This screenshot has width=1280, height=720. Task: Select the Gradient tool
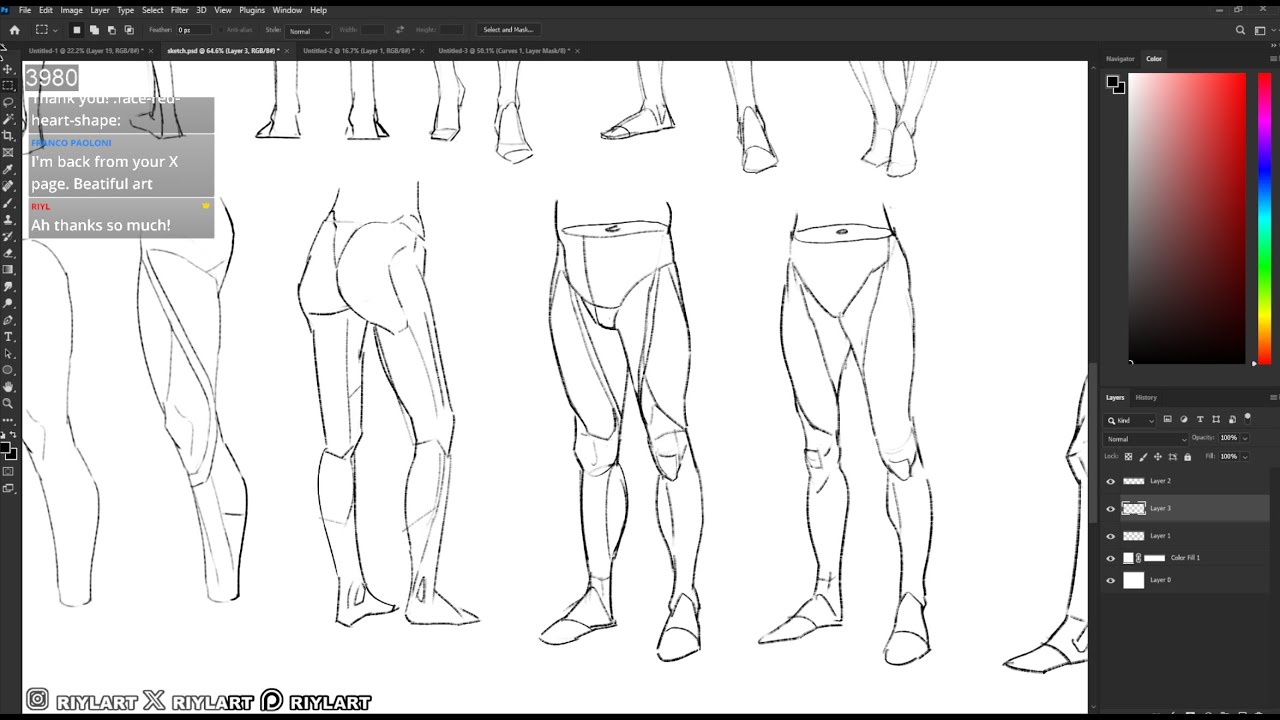[8, 270]
